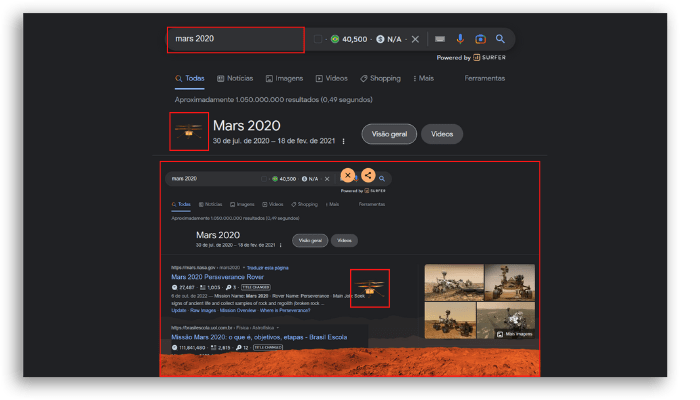
Task: Click the dollar cost icon beside N/A in top bar
Action: point(380,39)
